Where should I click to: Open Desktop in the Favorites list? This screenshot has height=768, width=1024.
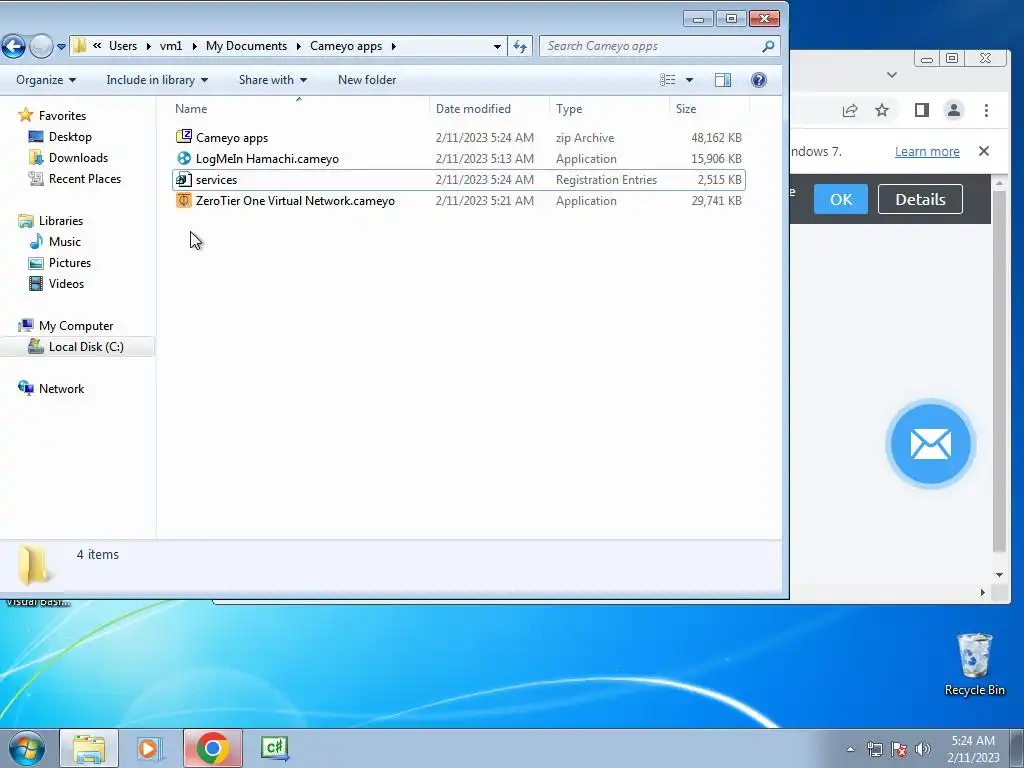(70, 136)
